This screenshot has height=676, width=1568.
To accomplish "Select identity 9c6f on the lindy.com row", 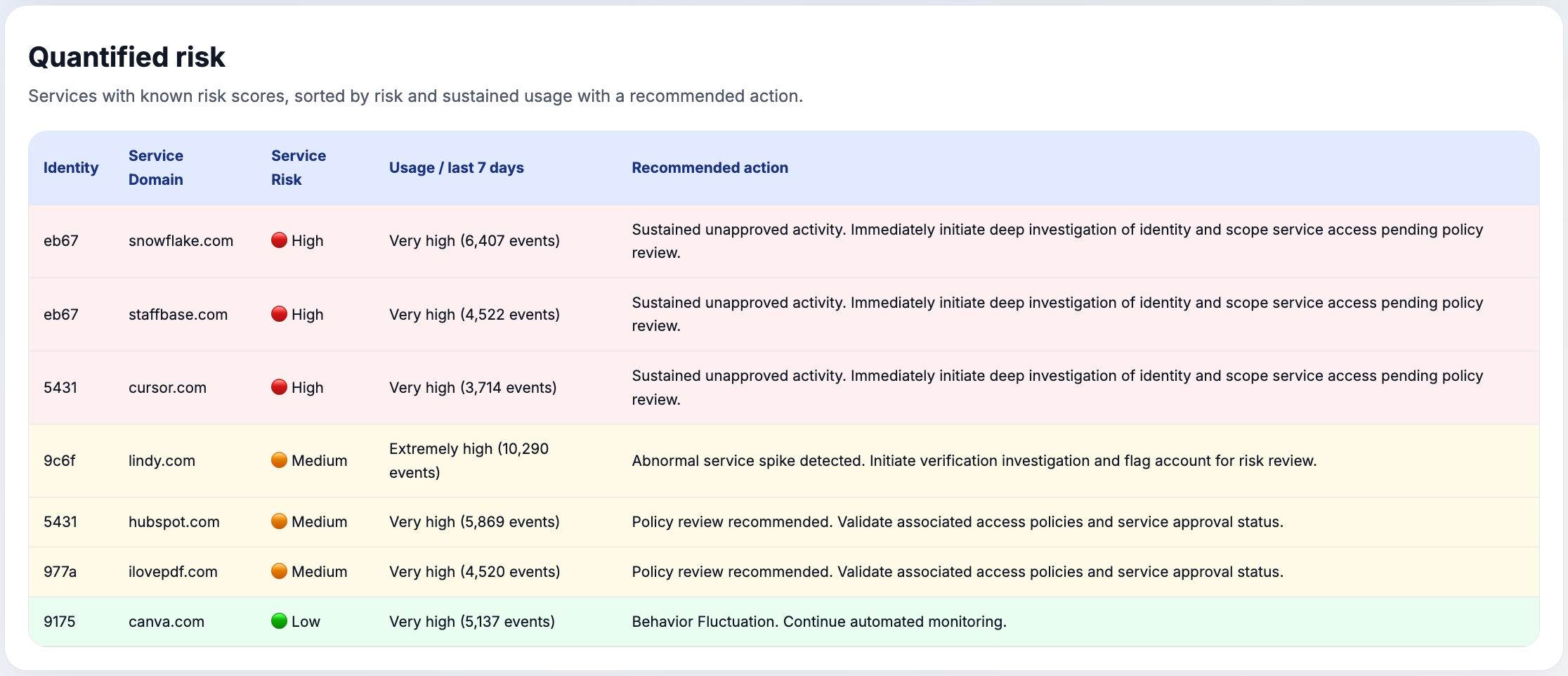I will [59, 460].
